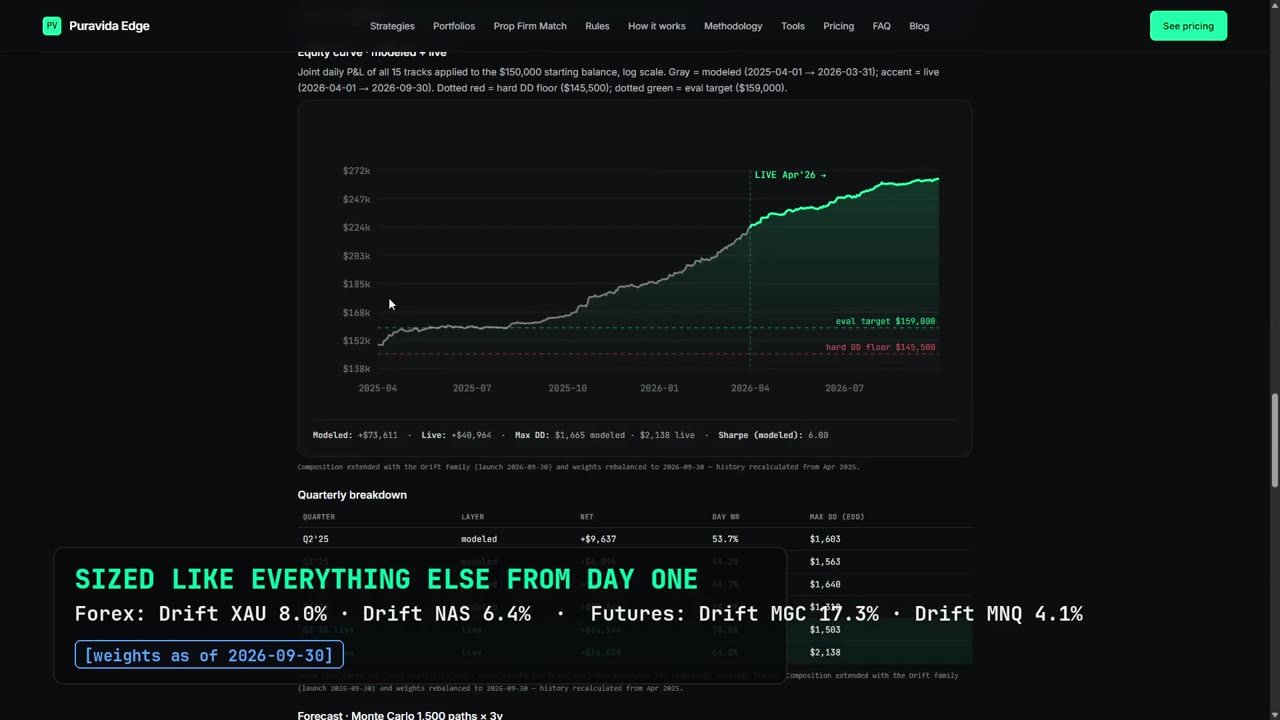Click the live green equity curve
Screen dimensions: 1280x720
pos(845,199)
